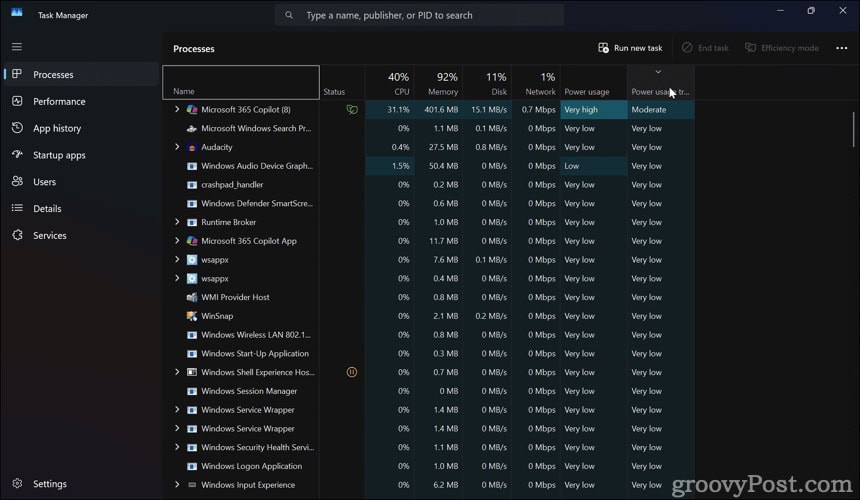Click the efficiency mode leaf status icon
The width and height of the screenshot is (860, 500).
pos(352,110)
